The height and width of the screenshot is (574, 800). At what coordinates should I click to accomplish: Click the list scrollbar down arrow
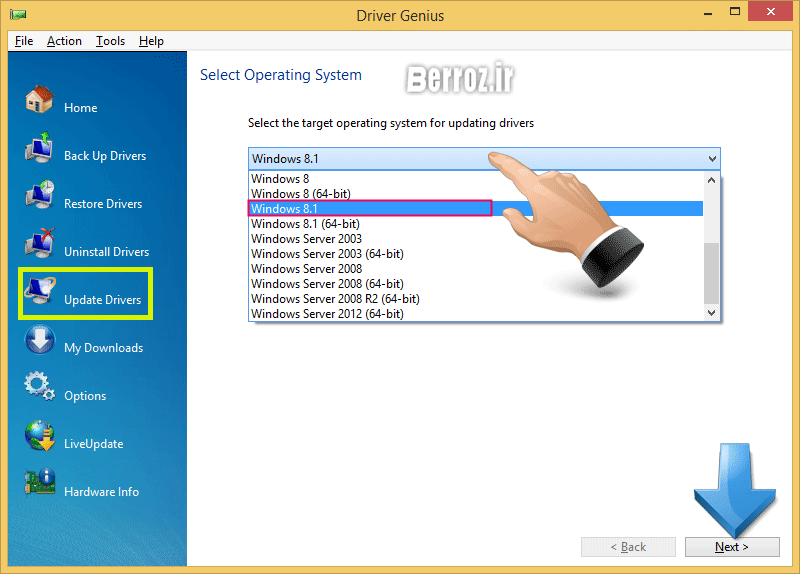coord(711,313)
